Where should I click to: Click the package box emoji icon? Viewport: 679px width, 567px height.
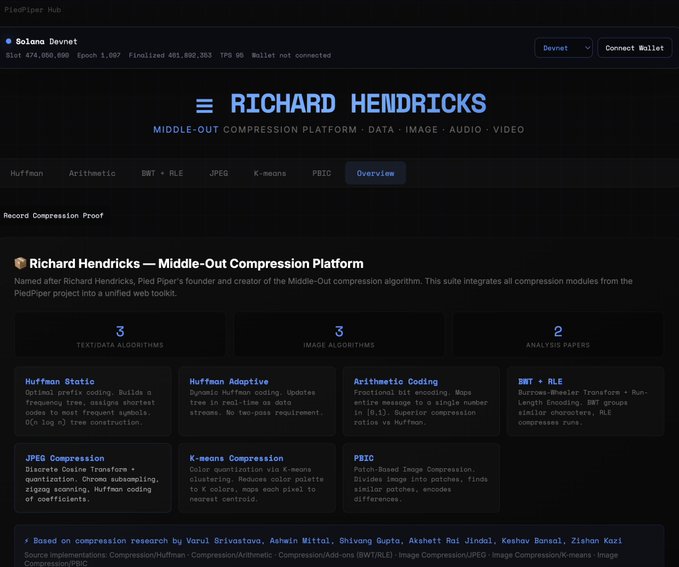20,263
